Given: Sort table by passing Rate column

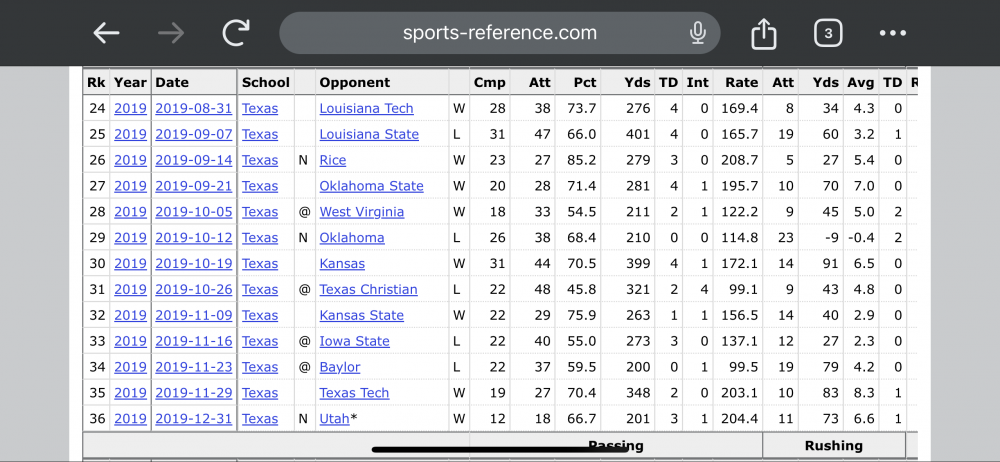Looking at the screenshot, I should click(x=741, y=82).
